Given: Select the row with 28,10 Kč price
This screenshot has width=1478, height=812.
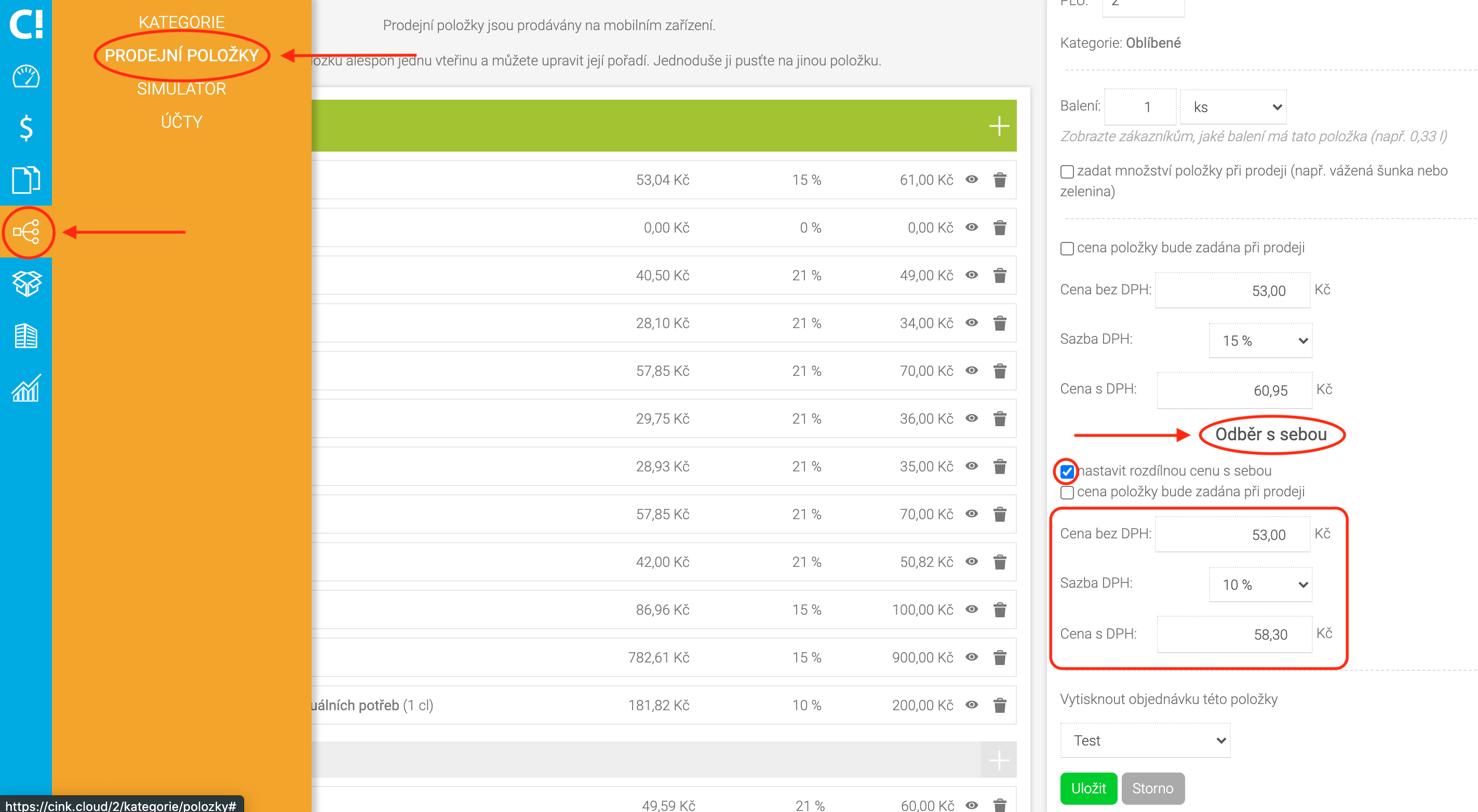Looking at the screenshot, I should 663,323.
